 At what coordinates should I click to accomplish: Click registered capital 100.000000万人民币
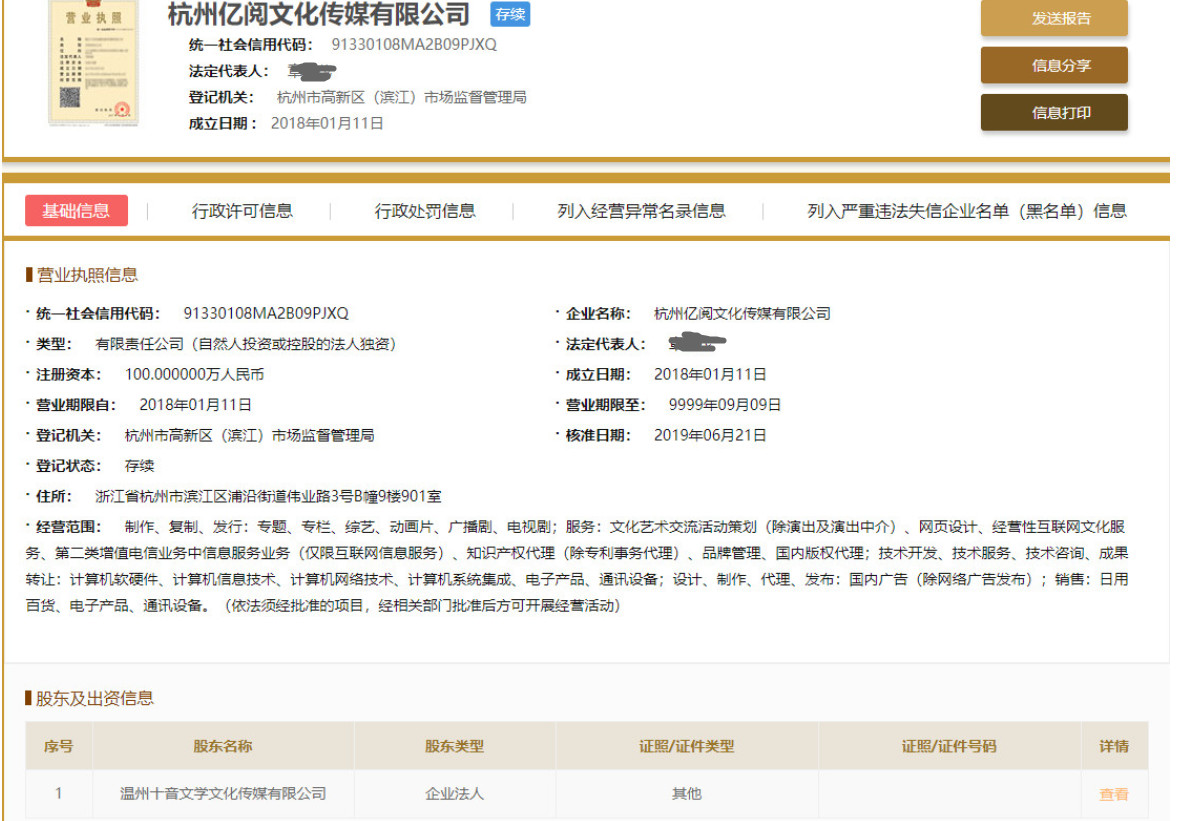[x=194, y=375]
